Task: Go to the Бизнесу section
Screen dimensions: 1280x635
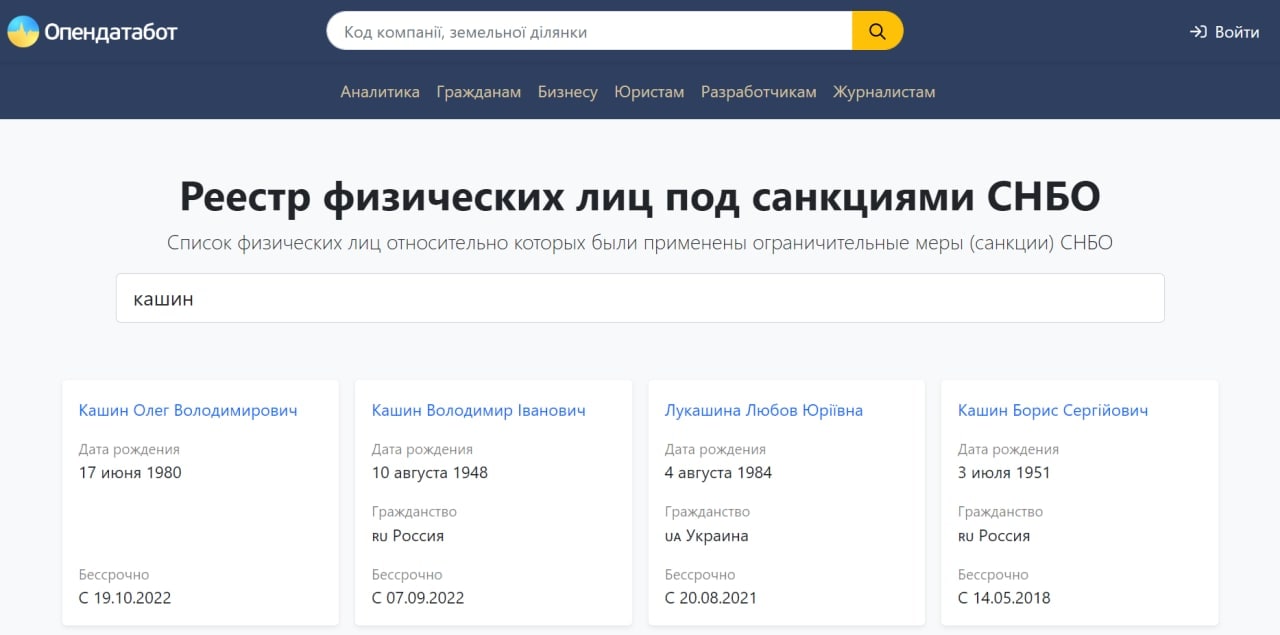Action: pyautogui.click(x=567, y=92)
